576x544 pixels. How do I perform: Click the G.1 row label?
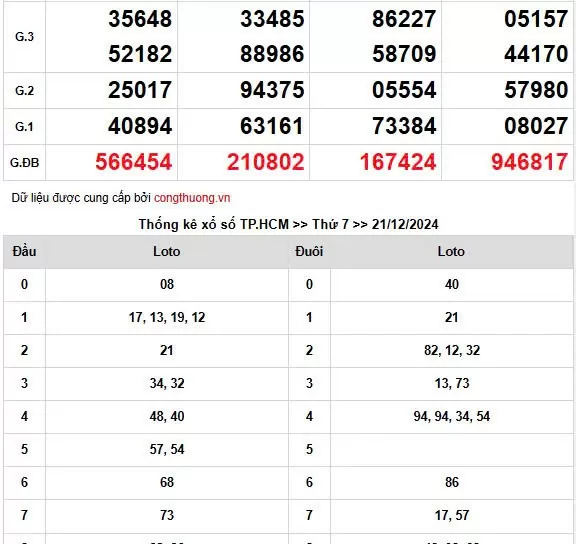tap(24, 127)
